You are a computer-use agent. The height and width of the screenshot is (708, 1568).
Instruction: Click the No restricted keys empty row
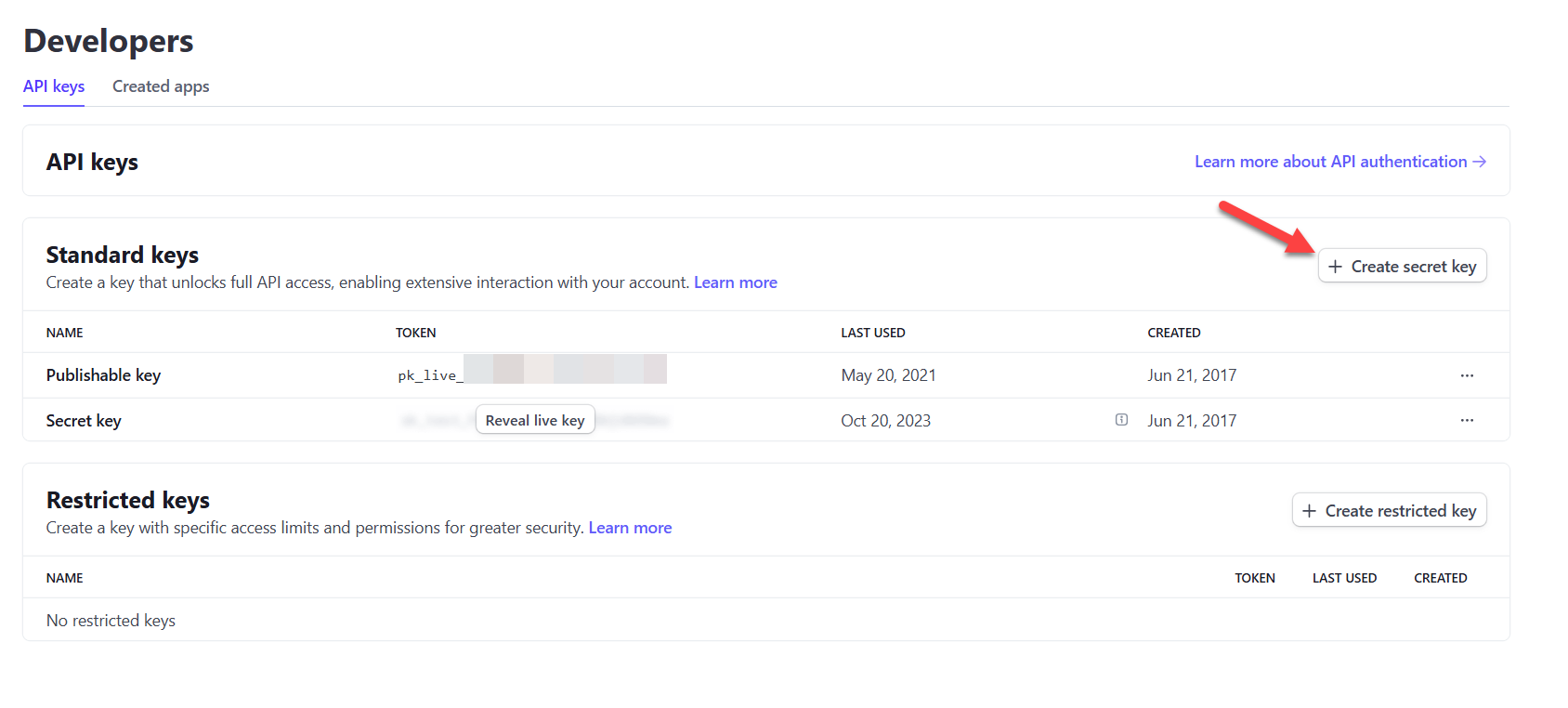pyautogui.click(x=111, y=621)
